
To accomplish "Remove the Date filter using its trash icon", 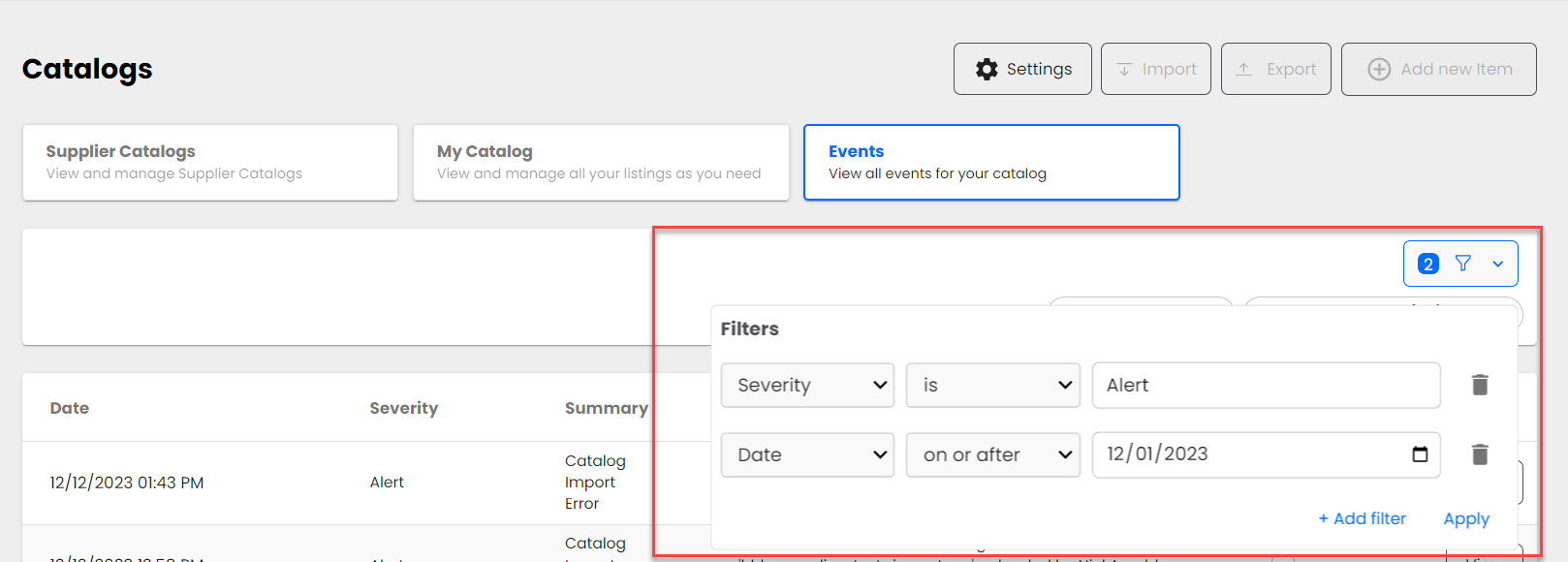I will coord(1479,454).
